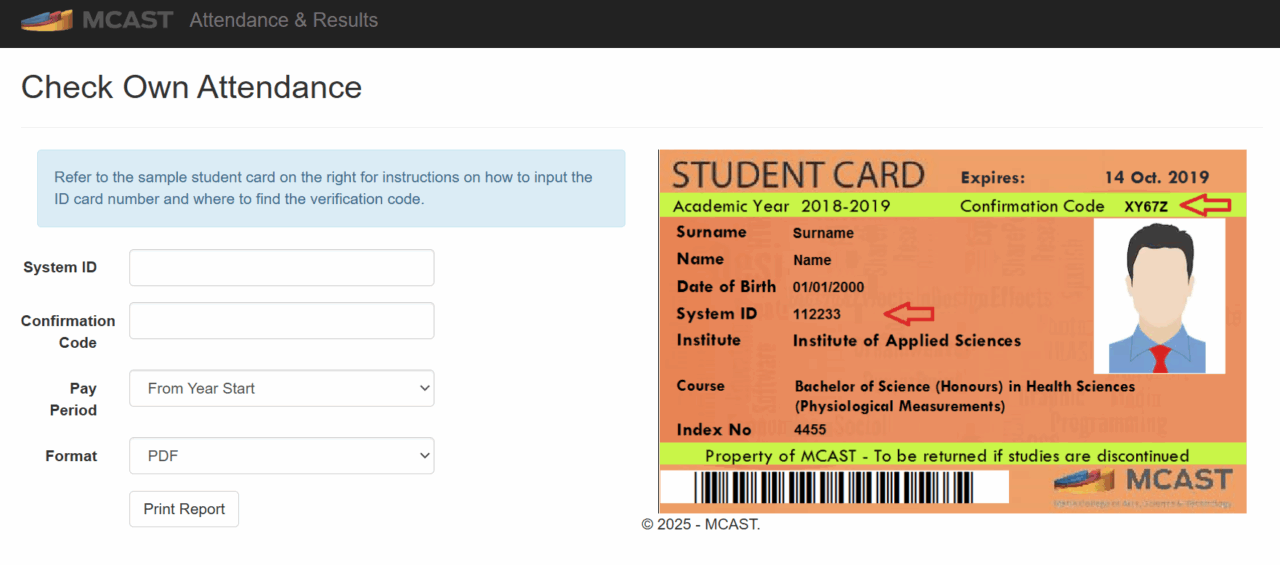The height and width of the screenshot is (565, 1280).
Task: Open the Attendance & Results navbar link
Action: point(283,20)
